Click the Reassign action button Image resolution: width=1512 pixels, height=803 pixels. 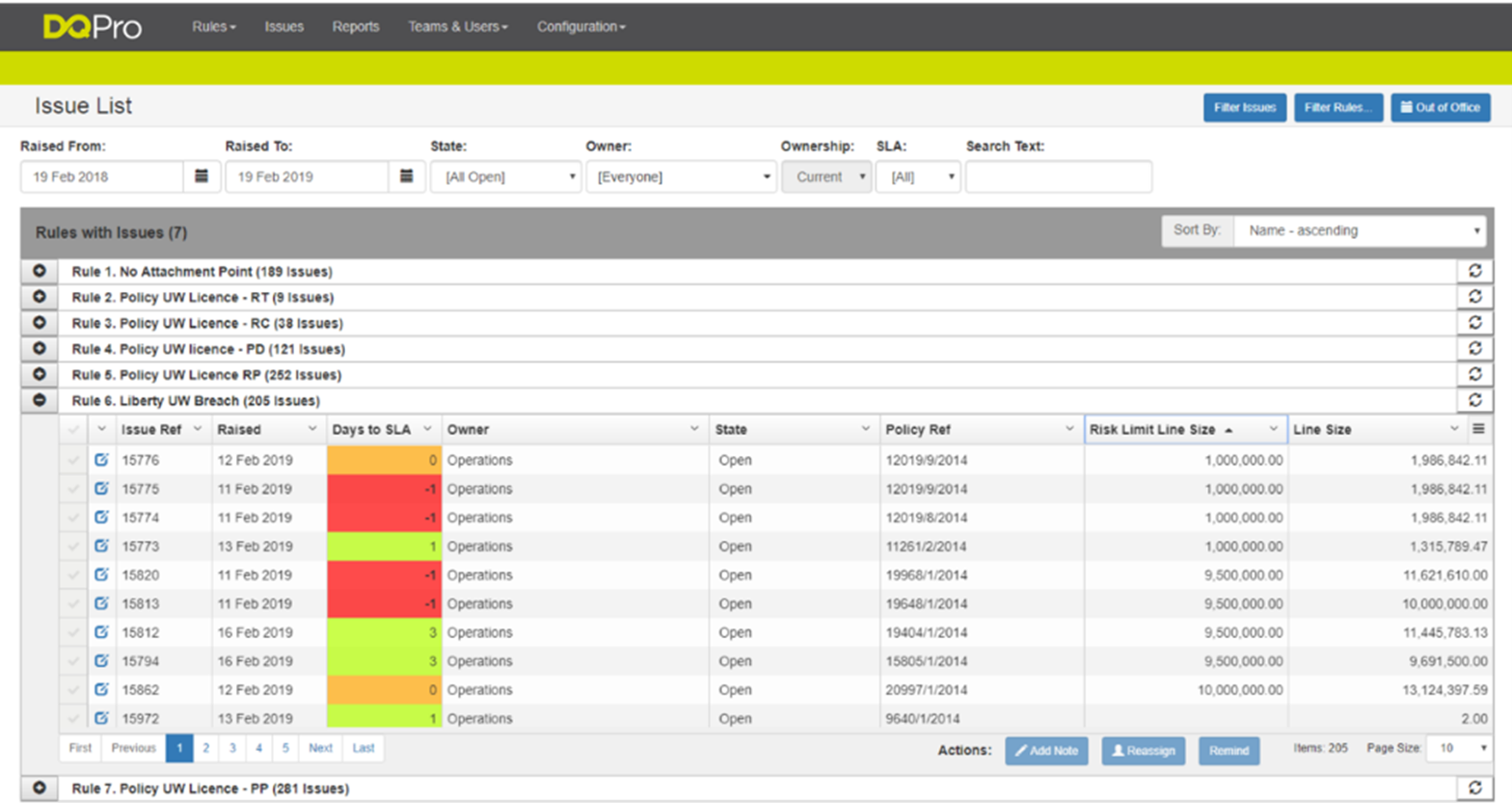(x=1144, y=750)
